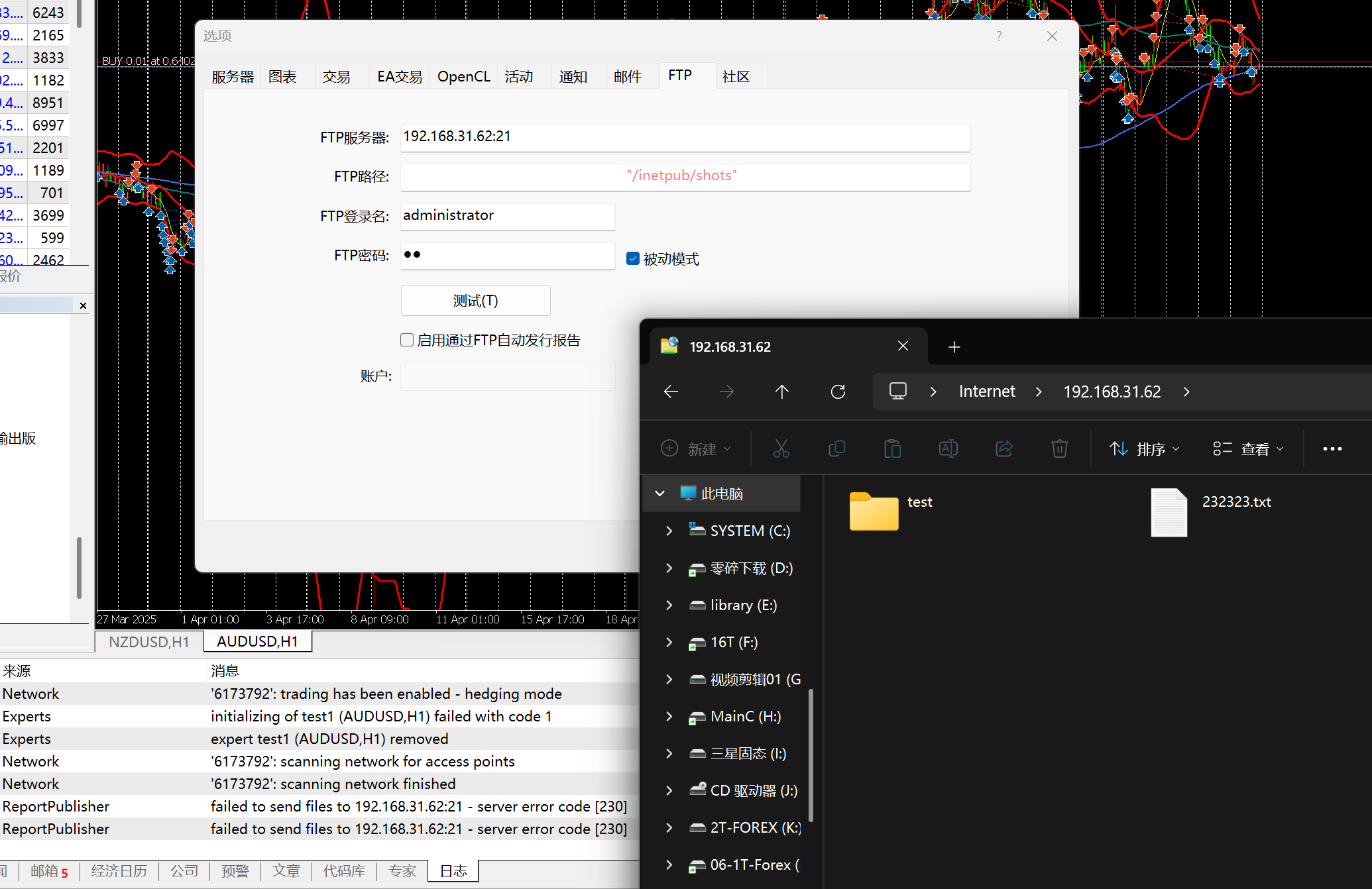Refresh the Explorer folder view

click(x=838, y=392)
